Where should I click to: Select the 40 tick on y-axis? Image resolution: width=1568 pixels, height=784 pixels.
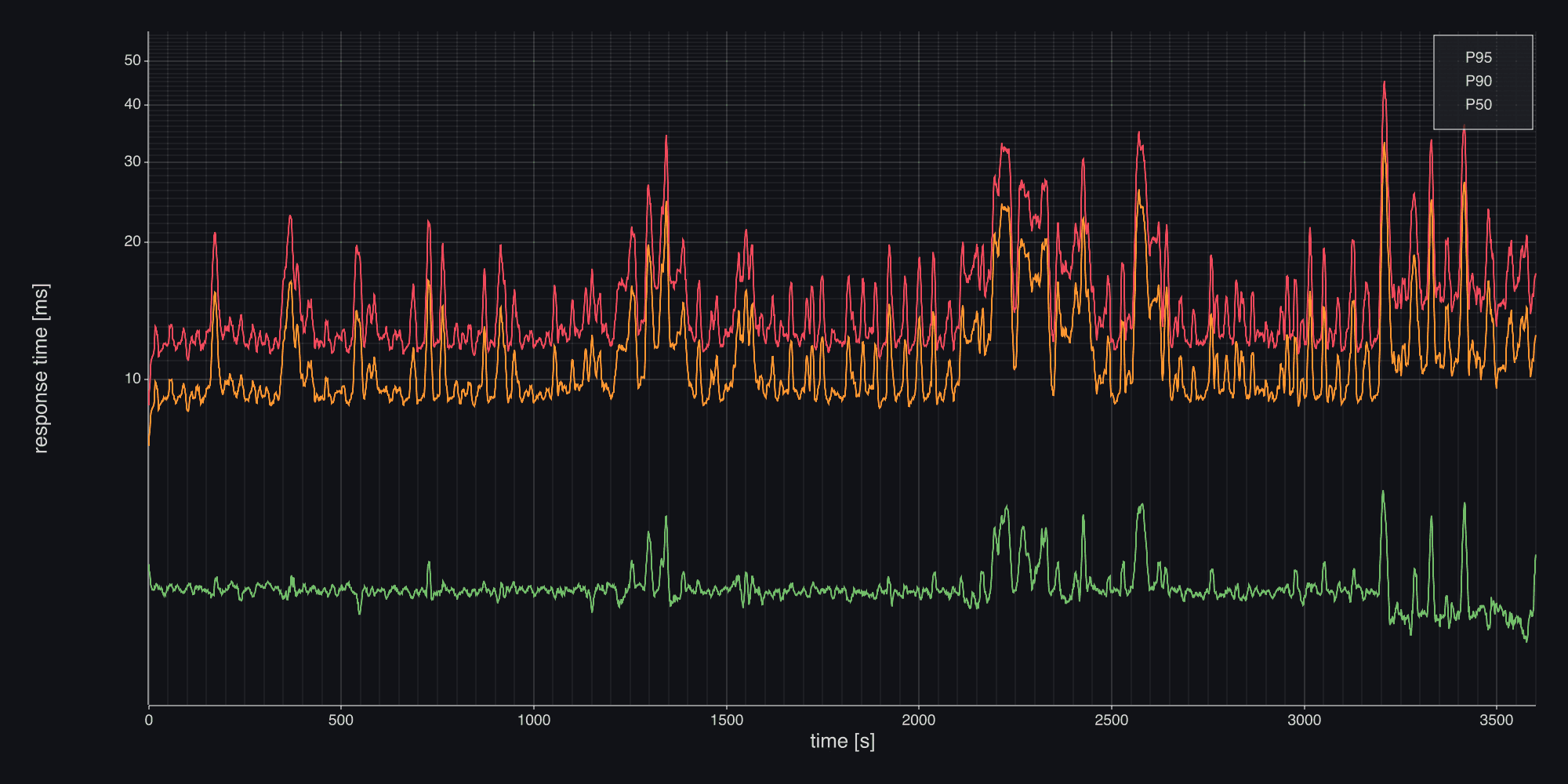point(132,104)
